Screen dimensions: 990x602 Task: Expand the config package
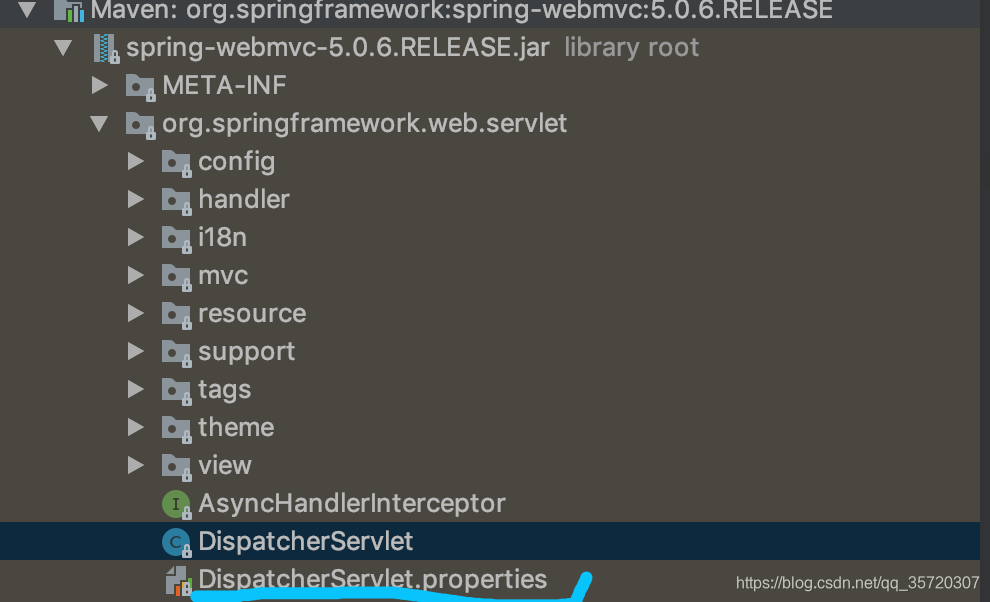[136, 161]
